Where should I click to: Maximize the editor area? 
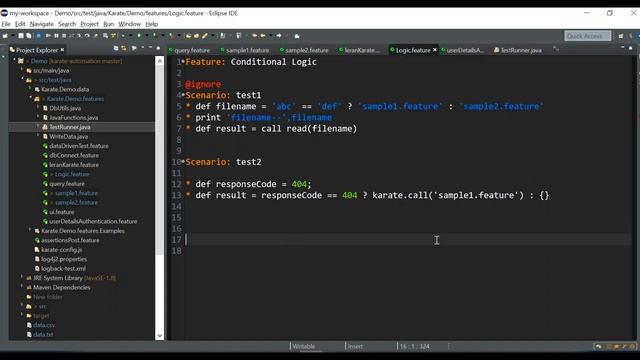pyautogui.click(x=631, y=48)
